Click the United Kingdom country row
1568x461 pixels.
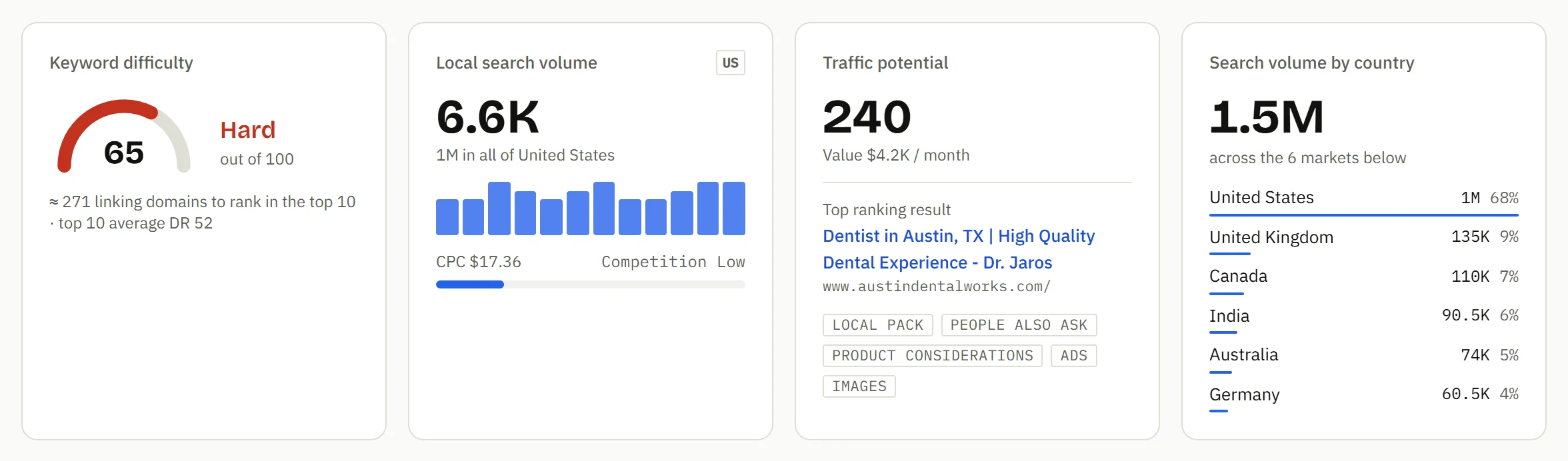(x=1363, y=241)
